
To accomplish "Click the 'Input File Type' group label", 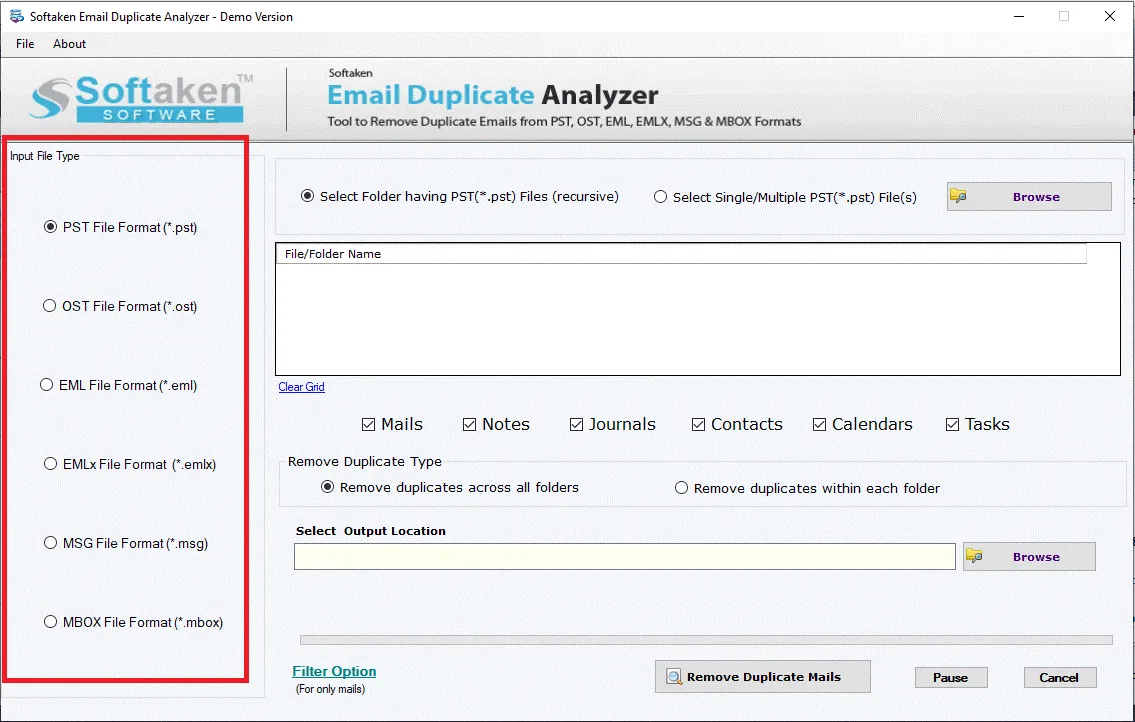I will [45, 156].
